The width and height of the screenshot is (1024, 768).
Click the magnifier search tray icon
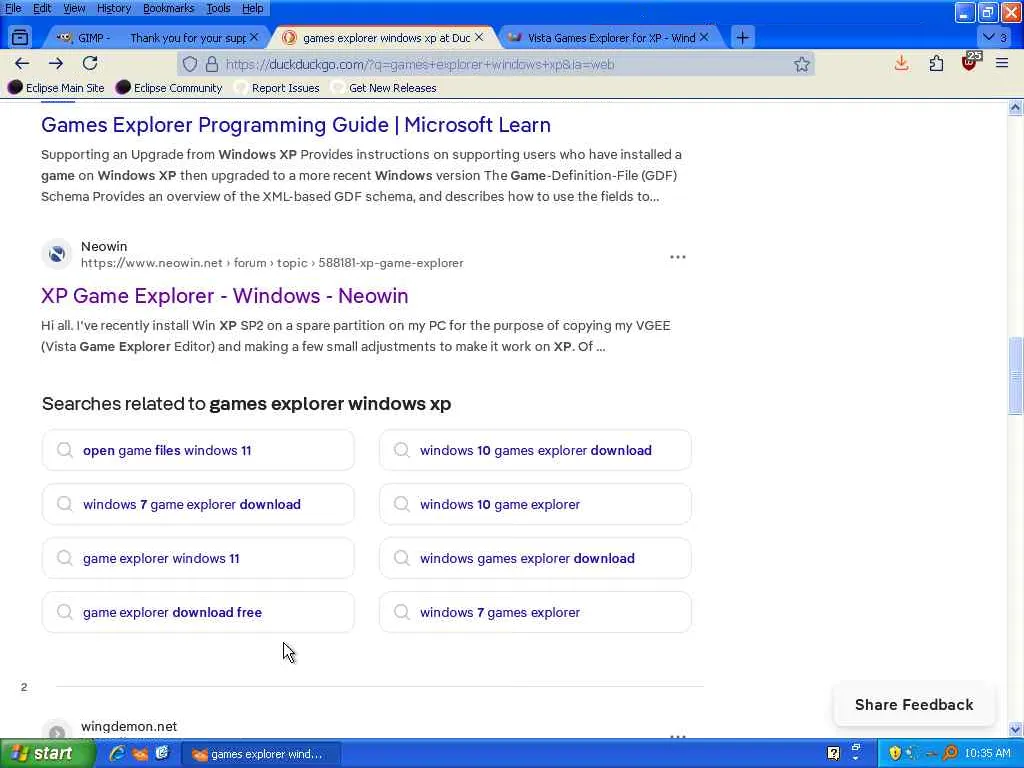pos(950,754)
